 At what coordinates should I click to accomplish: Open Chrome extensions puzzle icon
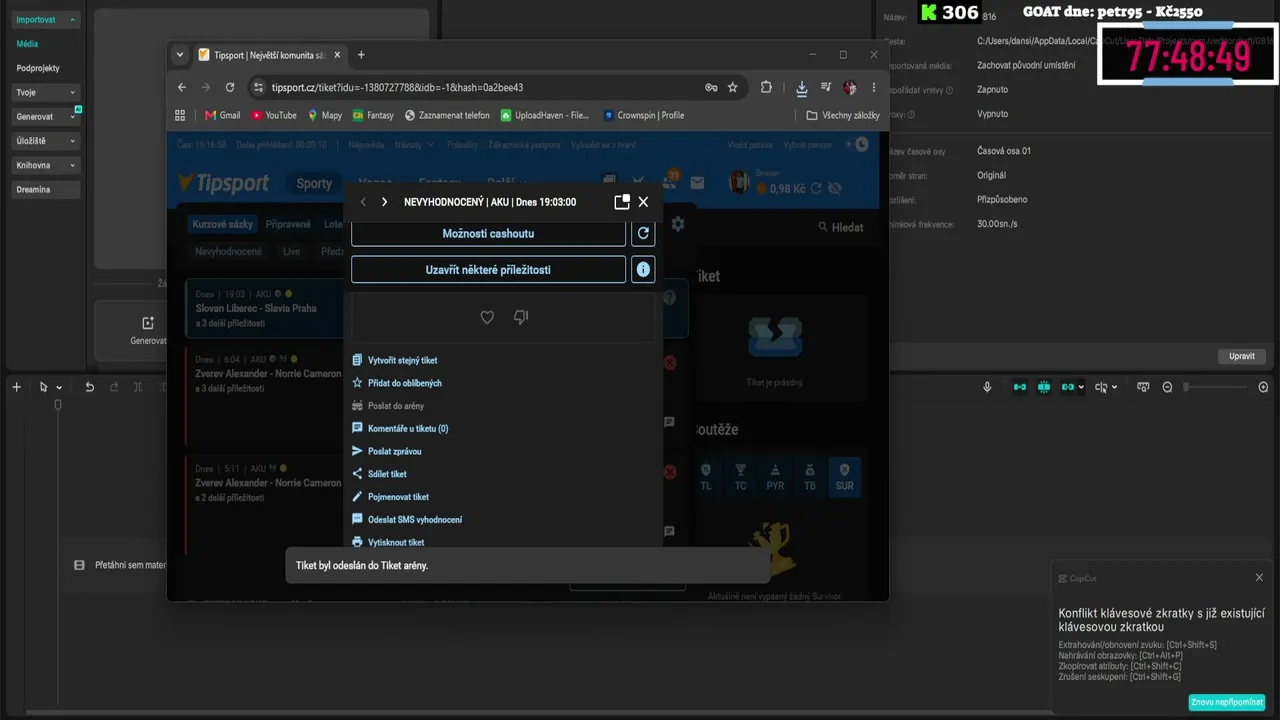(766, 88)
